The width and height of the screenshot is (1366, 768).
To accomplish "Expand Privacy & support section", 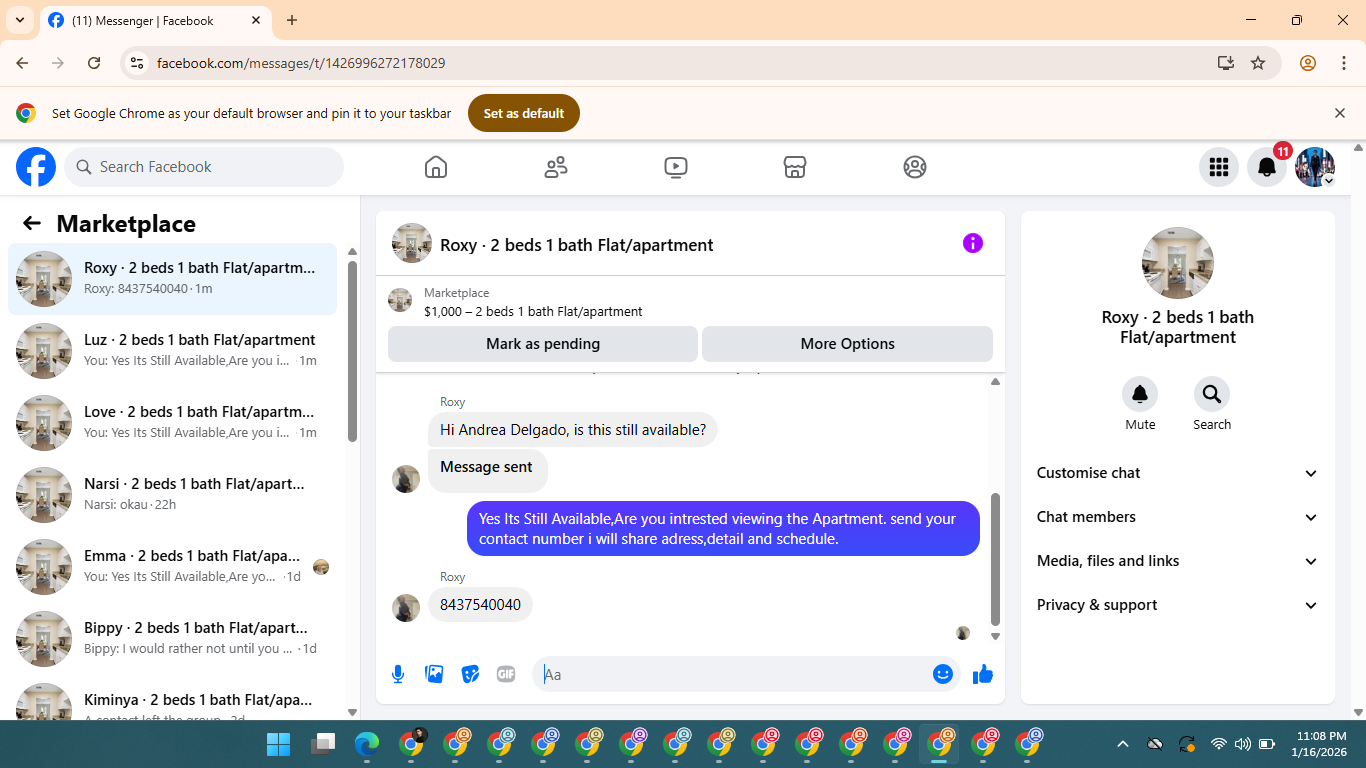I will click(x=1178, y=605).
